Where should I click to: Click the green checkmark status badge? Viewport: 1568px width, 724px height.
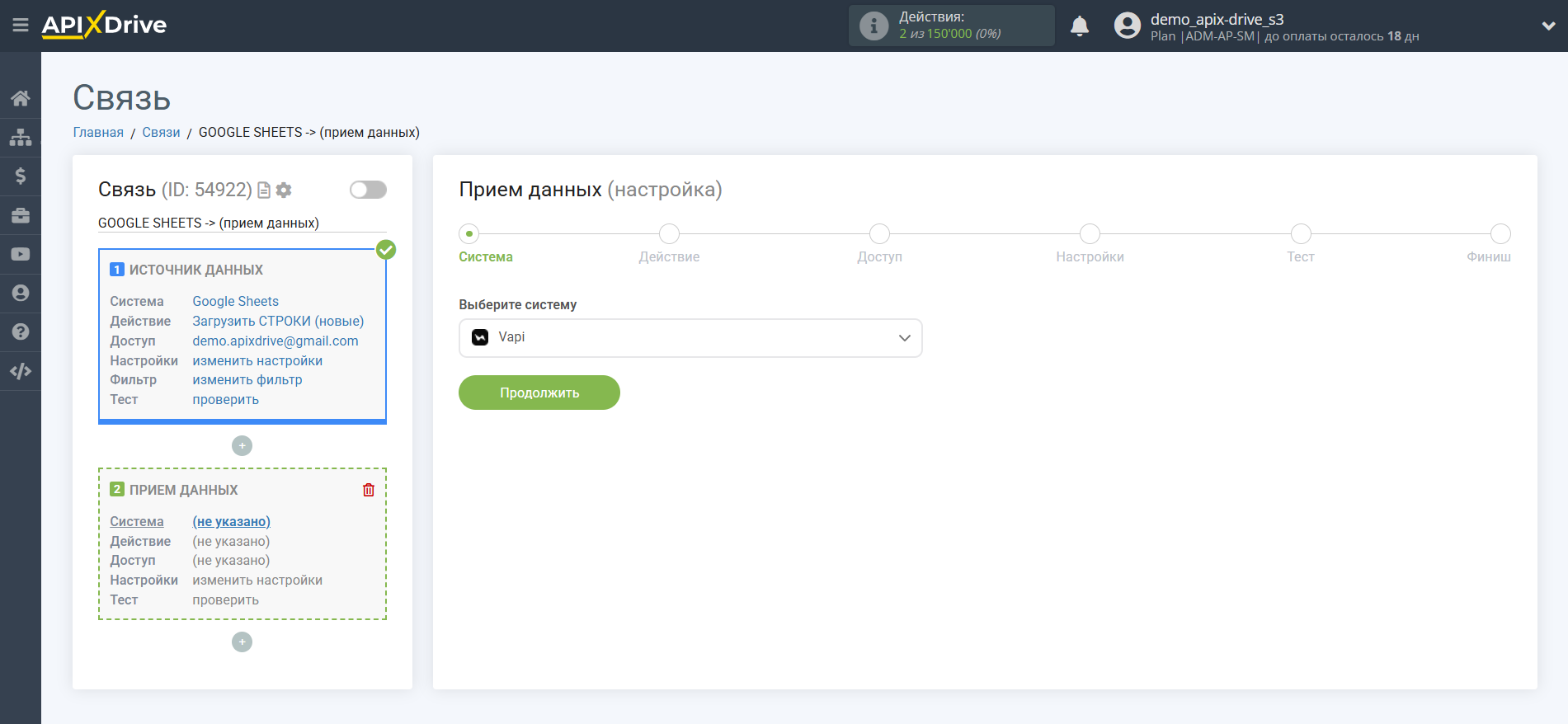pos(386,249)
